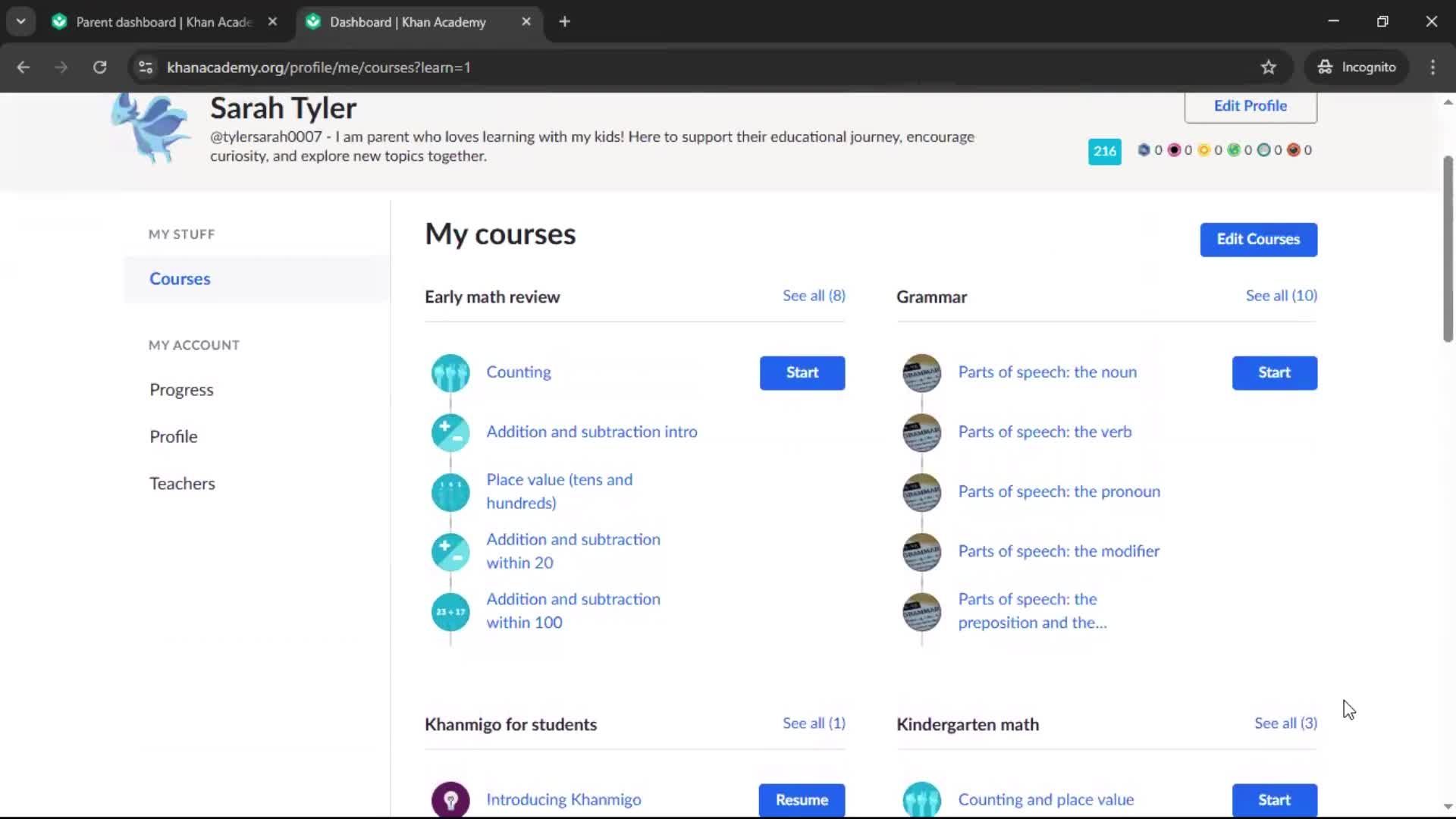Open Progress in the sidebar
Screen dimensions: 1456x819
(x=181, y=390)
